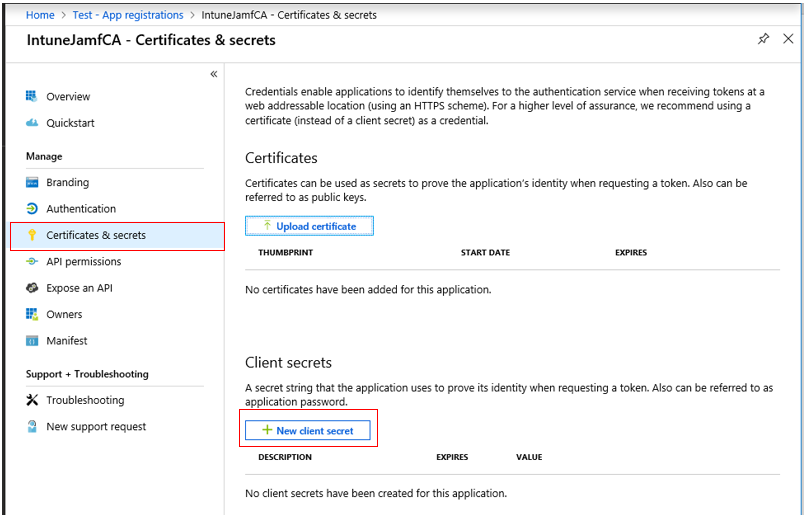Screen dimensions: 807x515
Task: Click the New support request person icon
Action: point(32,427)
